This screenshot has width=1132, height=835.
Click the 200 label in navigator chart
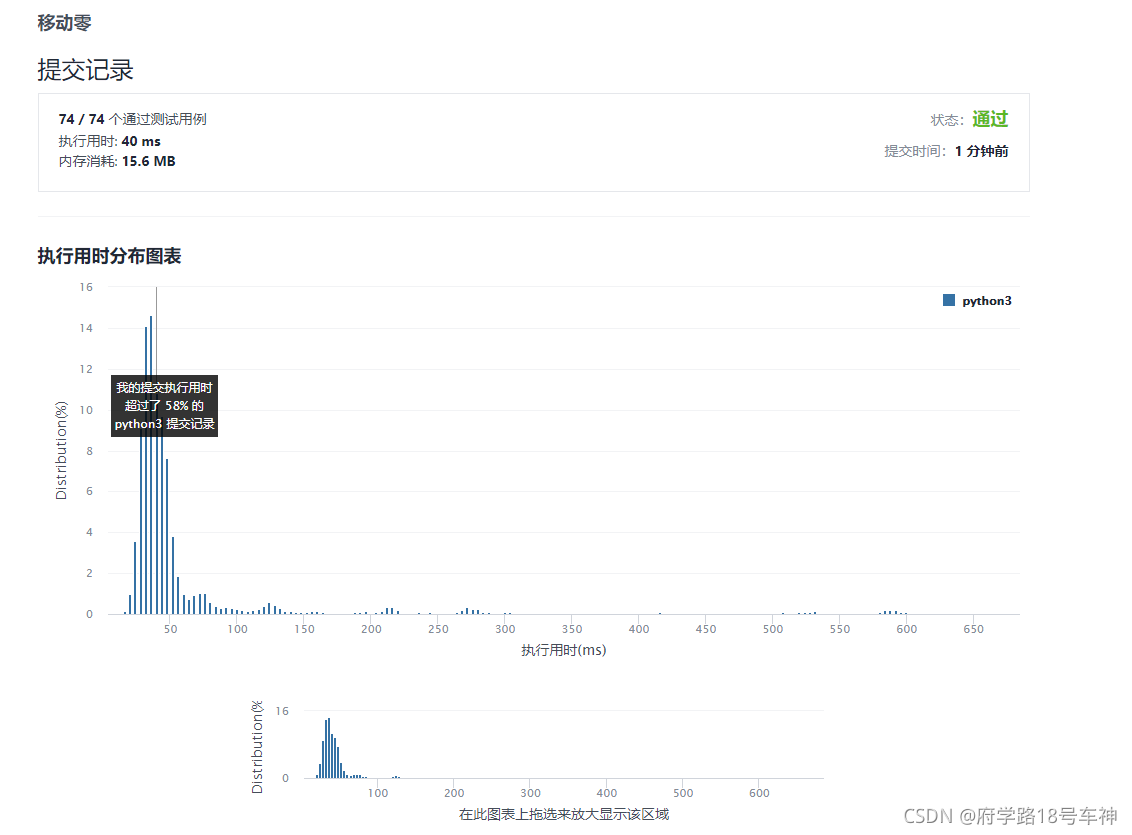[454, 793]
